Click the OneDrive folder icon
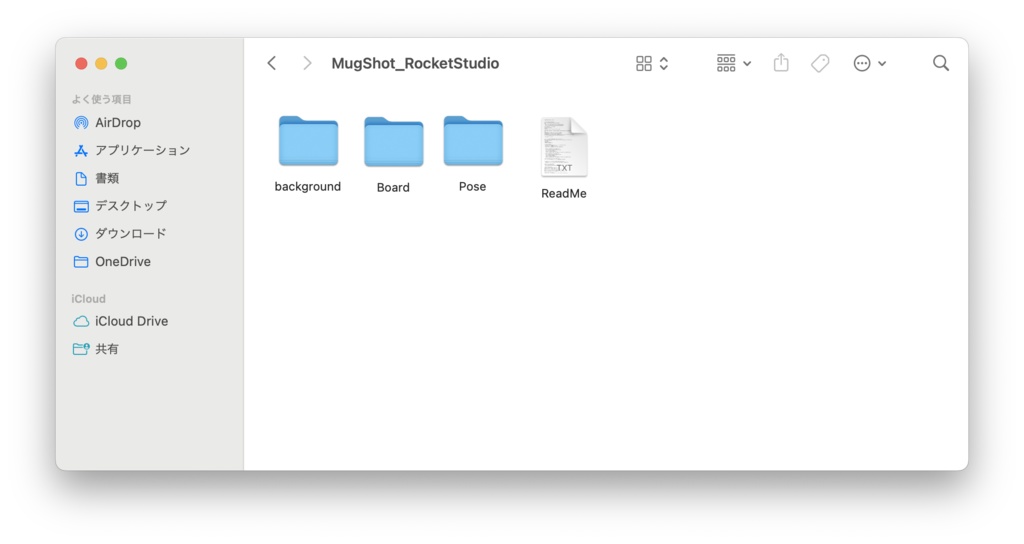The height and width of the screenshot is (544, 1024). coord(81,262)
